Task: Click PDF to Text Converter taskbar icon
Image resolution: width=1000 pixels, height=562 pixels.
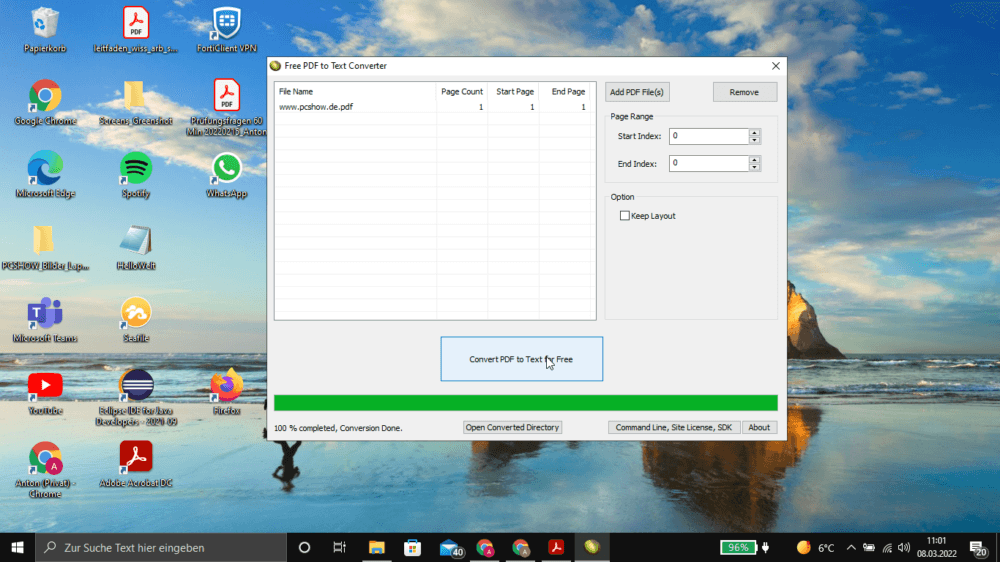Action: pyautogui.click(x=592, y=547)
